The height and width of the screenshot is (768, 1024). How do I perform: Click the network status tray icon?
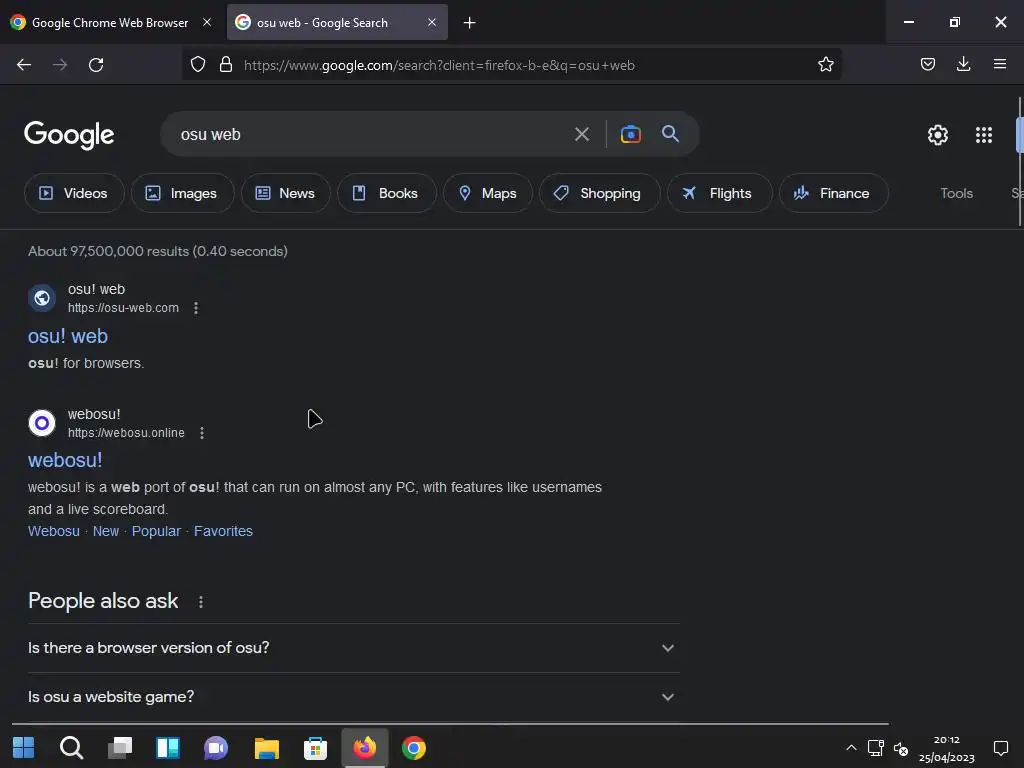pos(875,748)
